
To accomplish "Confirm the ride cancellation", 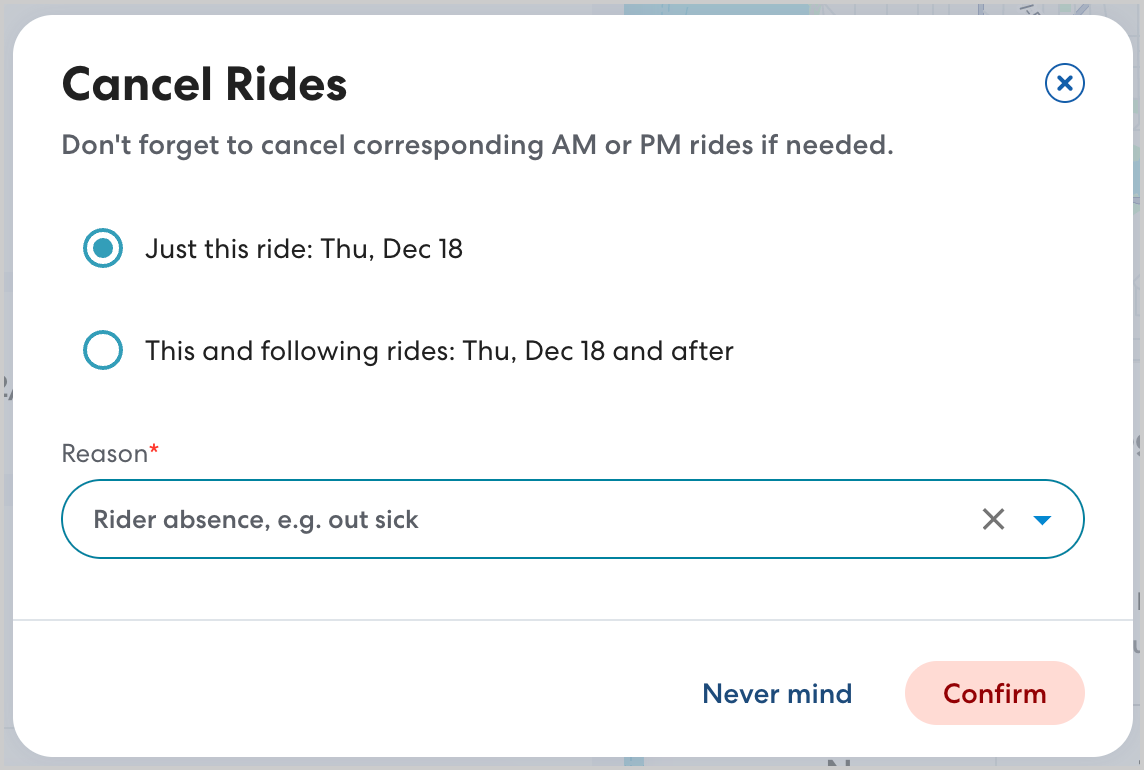I will point(994,693).
